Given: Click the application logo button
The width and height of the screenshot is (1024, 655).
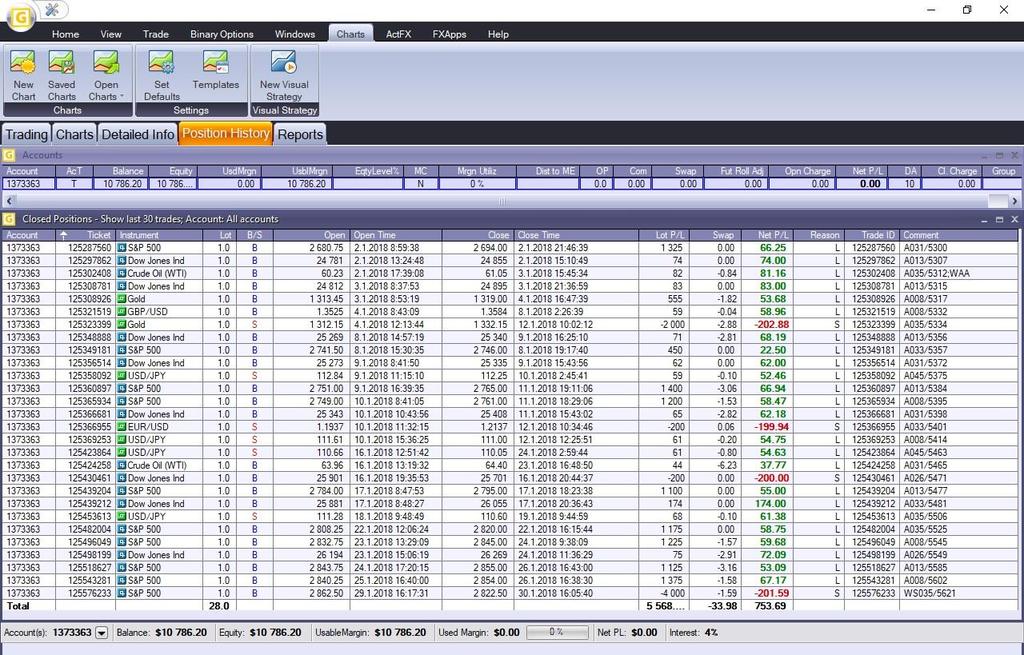Looking at the screenshot, I should point(20,18).
